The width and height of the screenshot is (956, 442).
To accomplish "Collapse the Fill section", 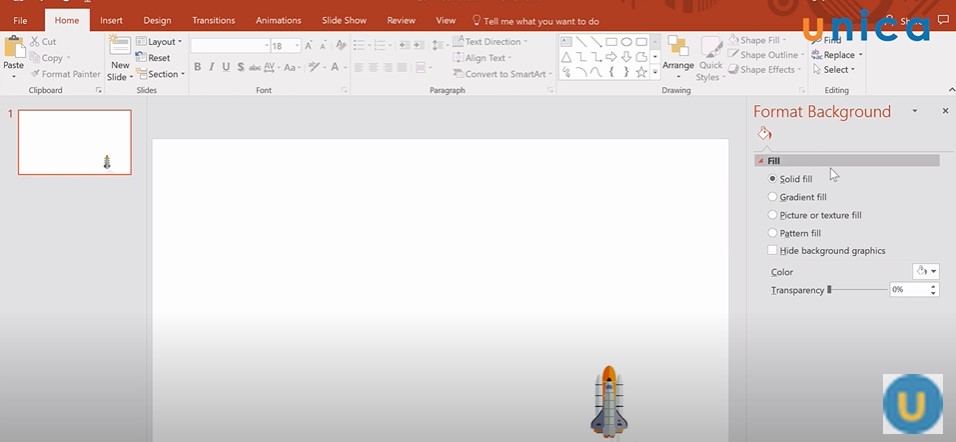I will (x=760, y=161).
